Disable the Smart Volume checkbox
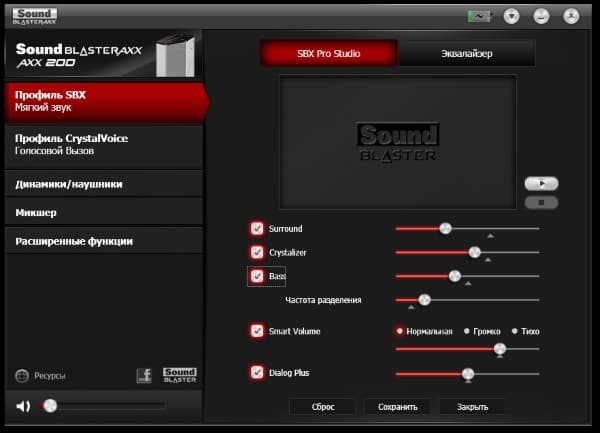 tap(257, 331)
